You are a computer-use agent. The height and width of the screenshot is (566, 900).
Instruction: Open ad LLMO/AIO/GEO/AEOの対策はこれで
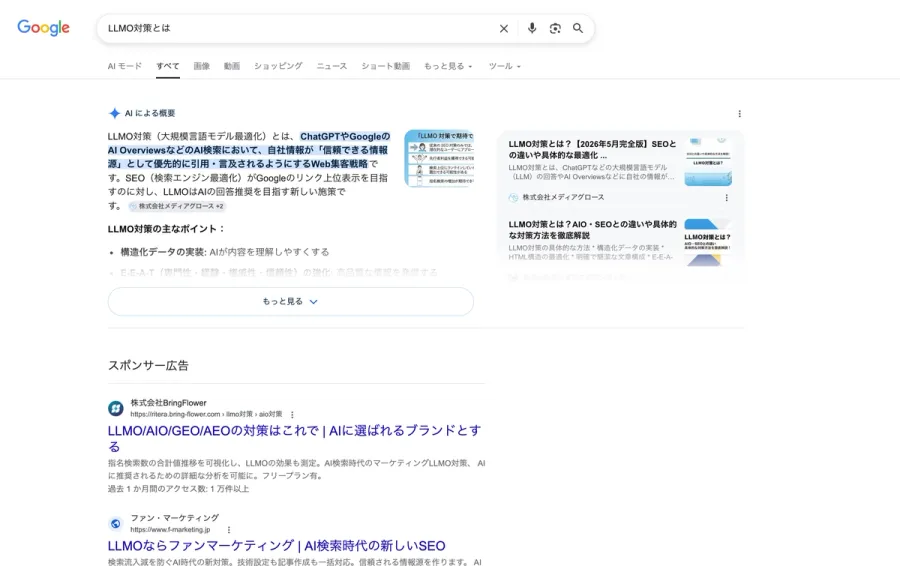click(294, 438)
